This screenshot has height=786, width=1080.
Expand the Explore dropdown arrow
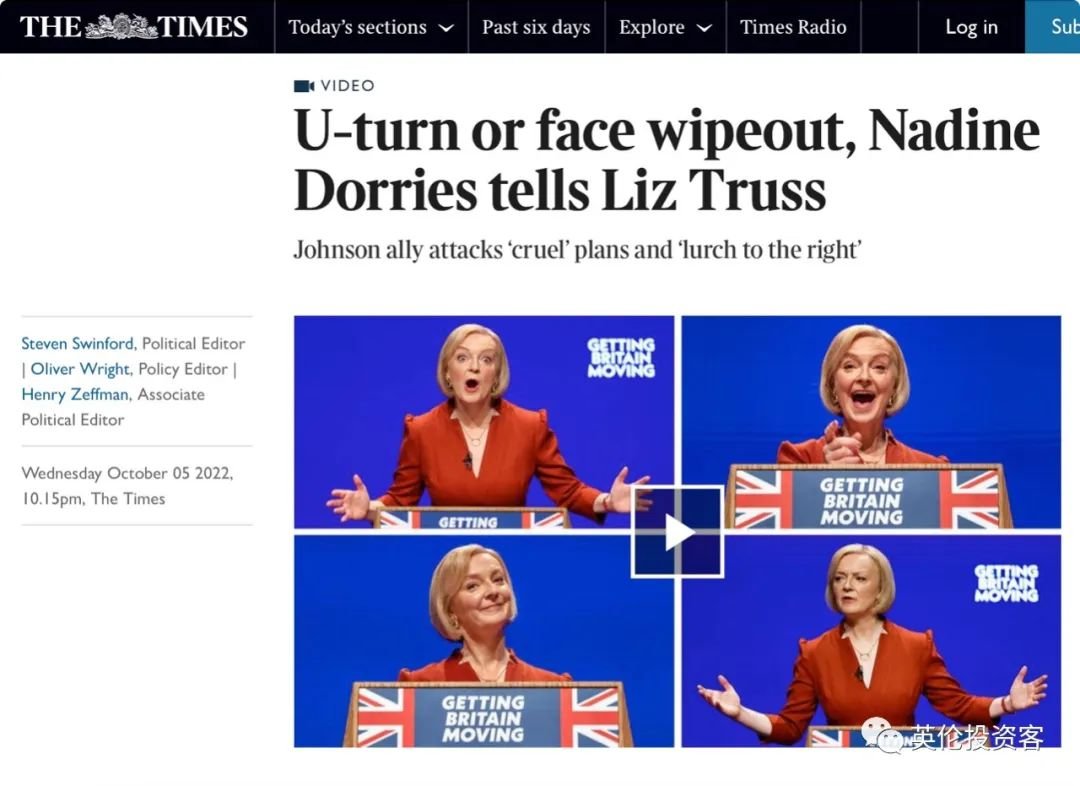click(x=704, y=28)
